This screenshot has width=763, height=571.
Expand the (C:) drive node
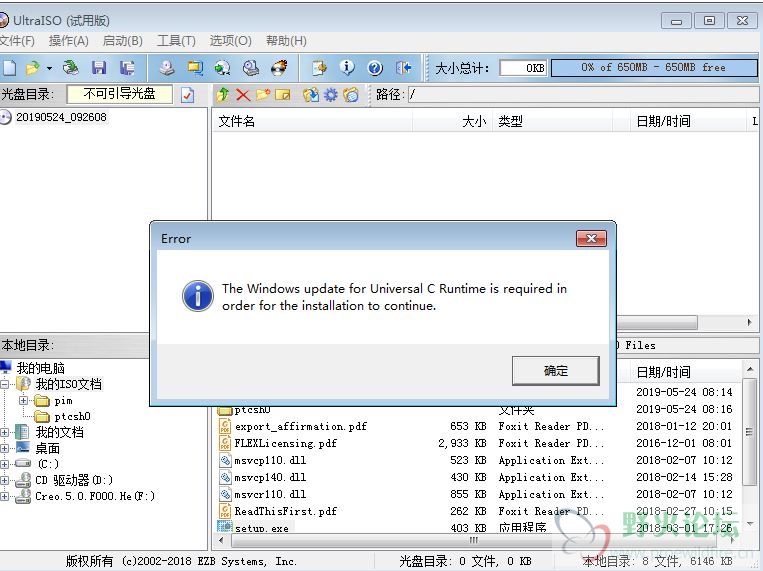(x=4, y=464)
